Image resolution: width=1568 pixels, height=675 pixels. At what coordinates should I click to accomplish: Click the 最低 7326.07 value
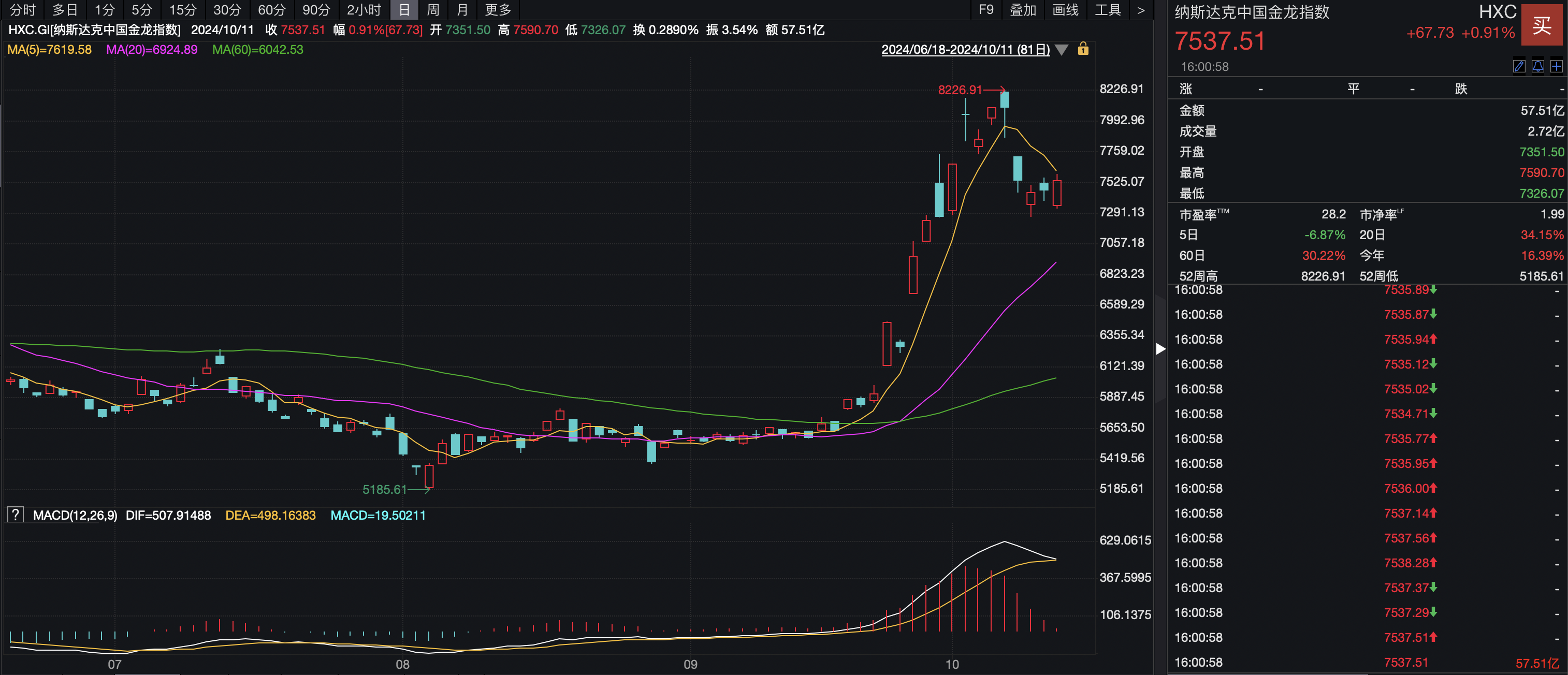click(1541, 193)
